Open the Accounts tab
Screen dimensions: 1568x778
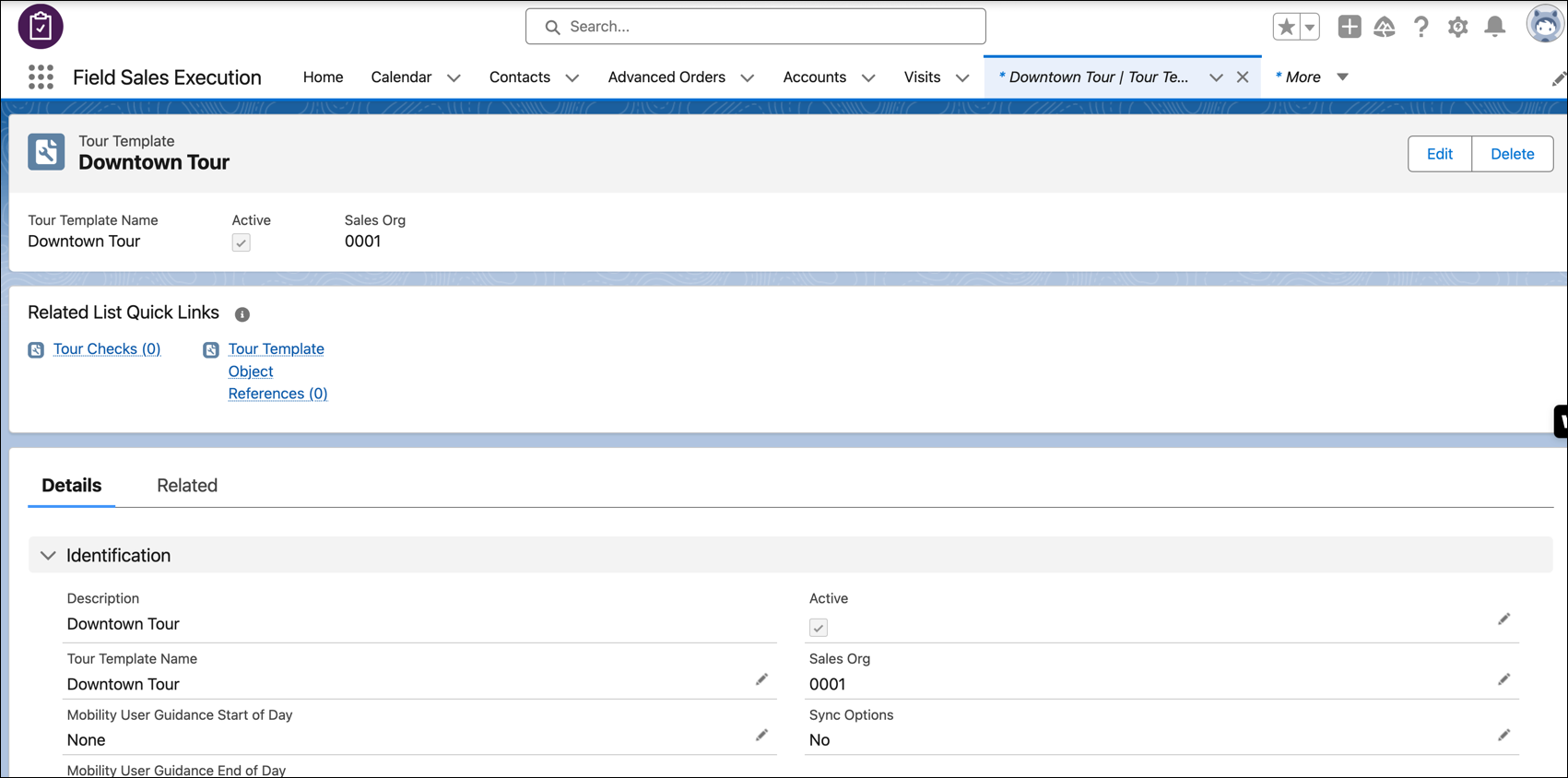(x=815, y=77)
